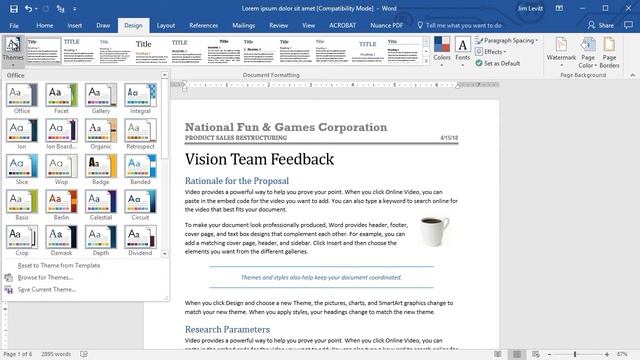Screen dimensions: 640x360
Task: Choose the Wisp theme
Action: tap(62, 169)
